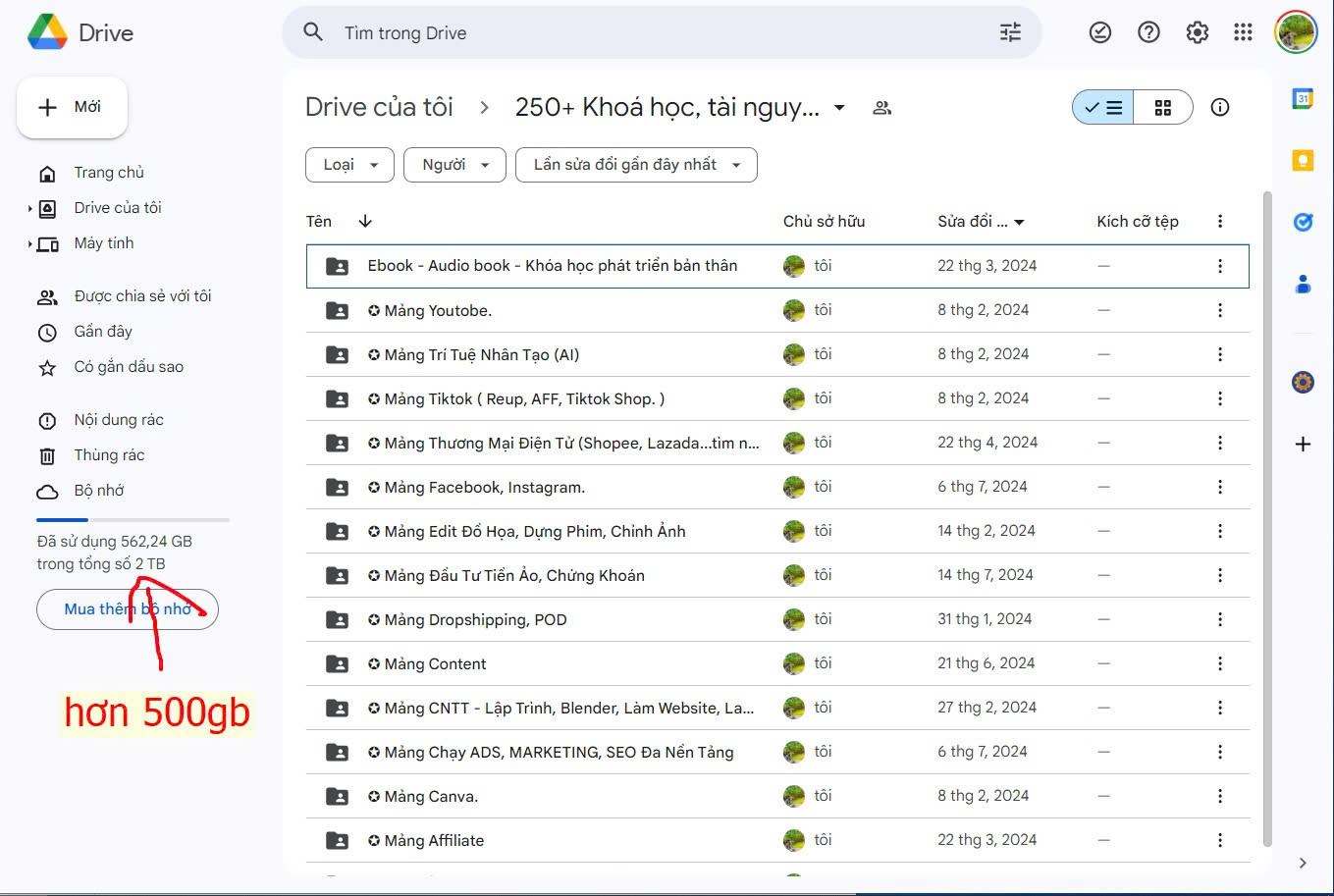
Task: Open advanced search filter options icon
Action: pos(1010,32)
